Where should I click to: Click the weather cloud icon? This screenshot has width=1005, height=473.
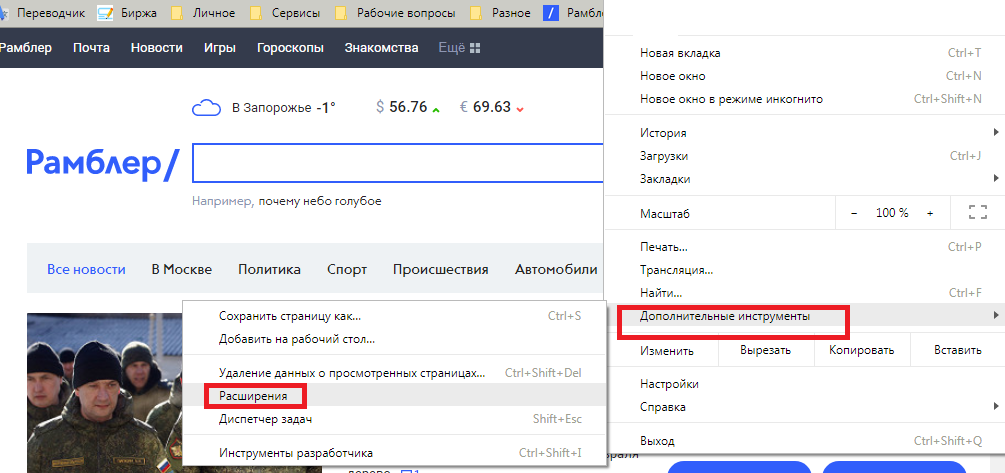pyautogui.click(x=206, y=108)
